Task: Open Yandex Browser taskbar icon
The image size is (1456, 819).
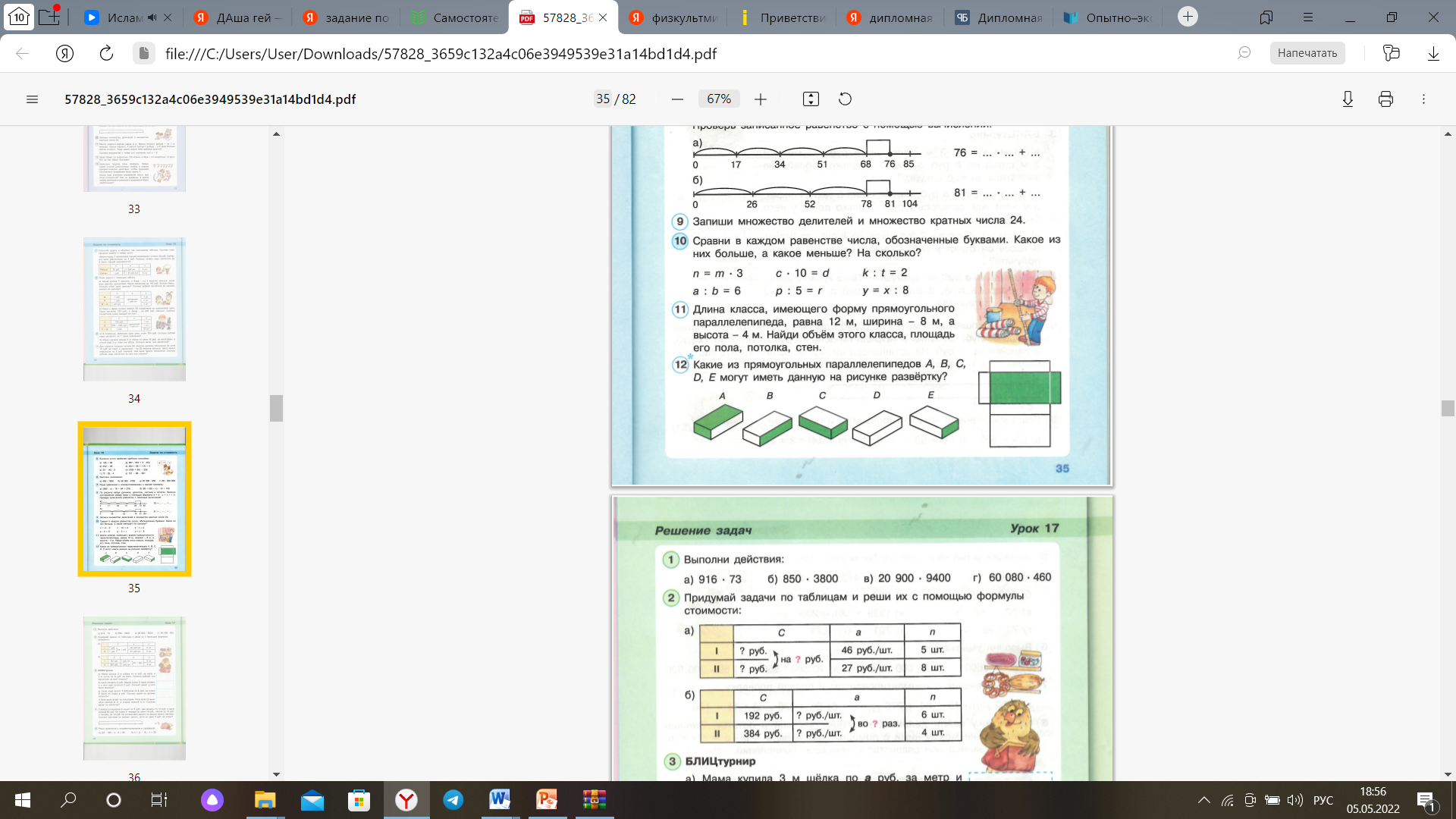Action: click(406, 800)
